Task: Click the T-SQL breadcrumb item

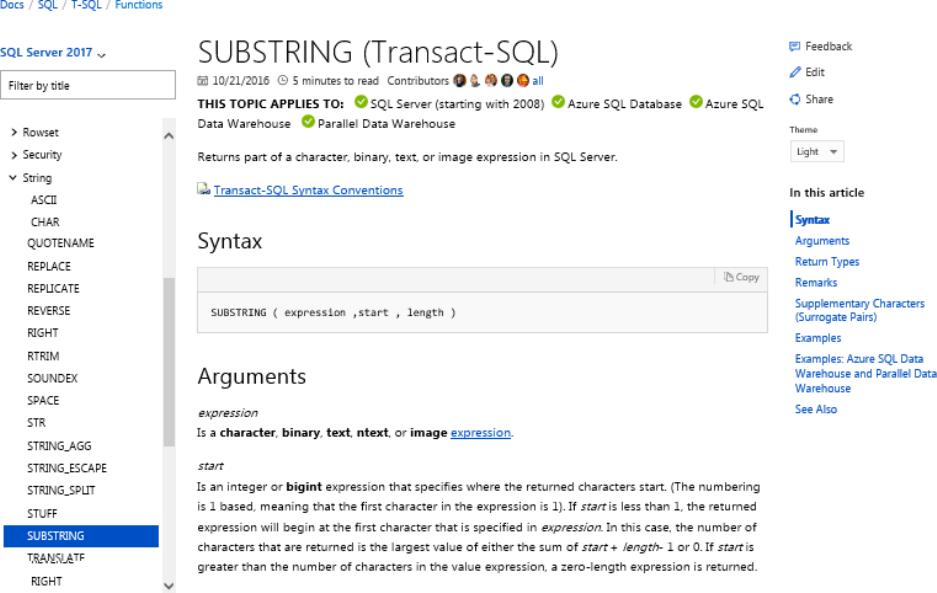Action: pyautogui.click(x=85, y=5)
